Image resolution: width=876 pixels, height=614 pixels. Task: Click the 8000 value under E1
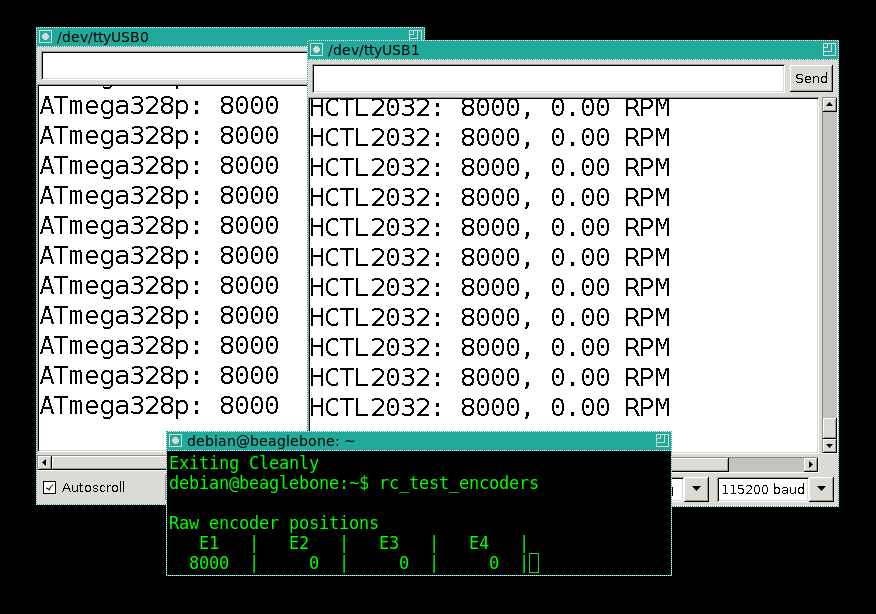tap(209, 563)
